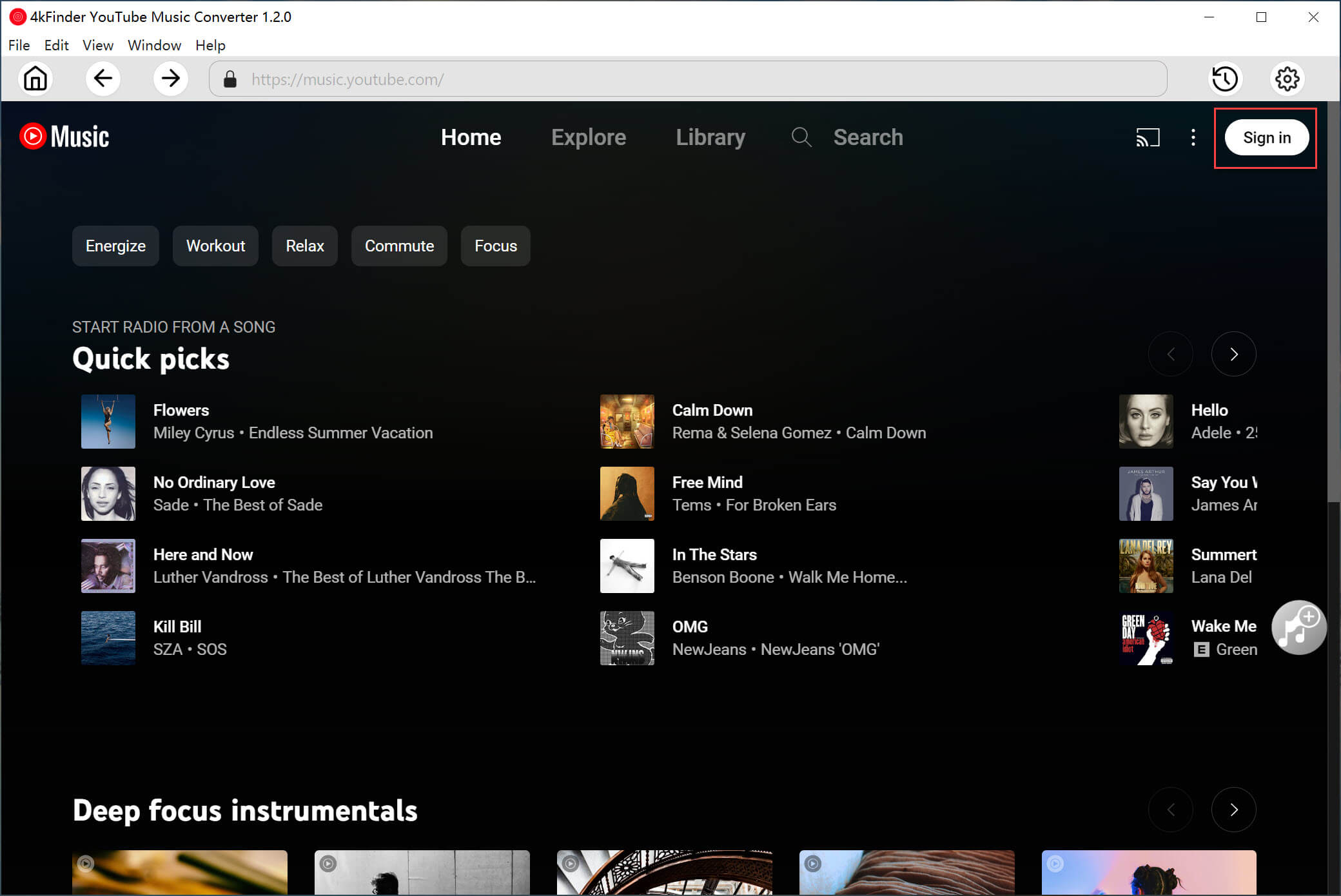Open the Library tab

[x=711, y=137]
